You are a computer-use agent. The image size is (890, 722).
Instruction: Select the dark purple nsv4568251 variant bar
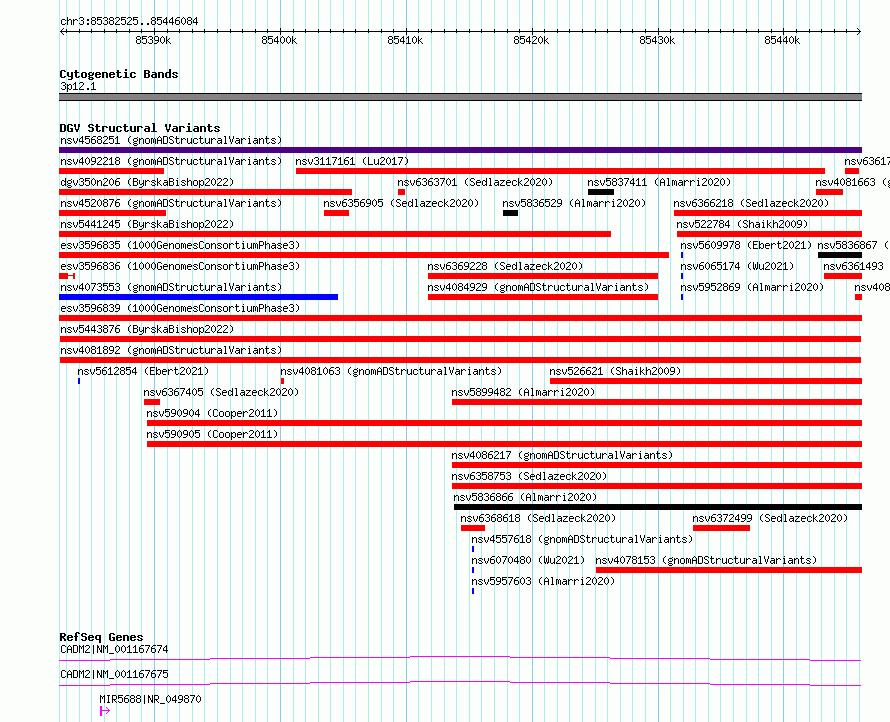coord(460,150)
